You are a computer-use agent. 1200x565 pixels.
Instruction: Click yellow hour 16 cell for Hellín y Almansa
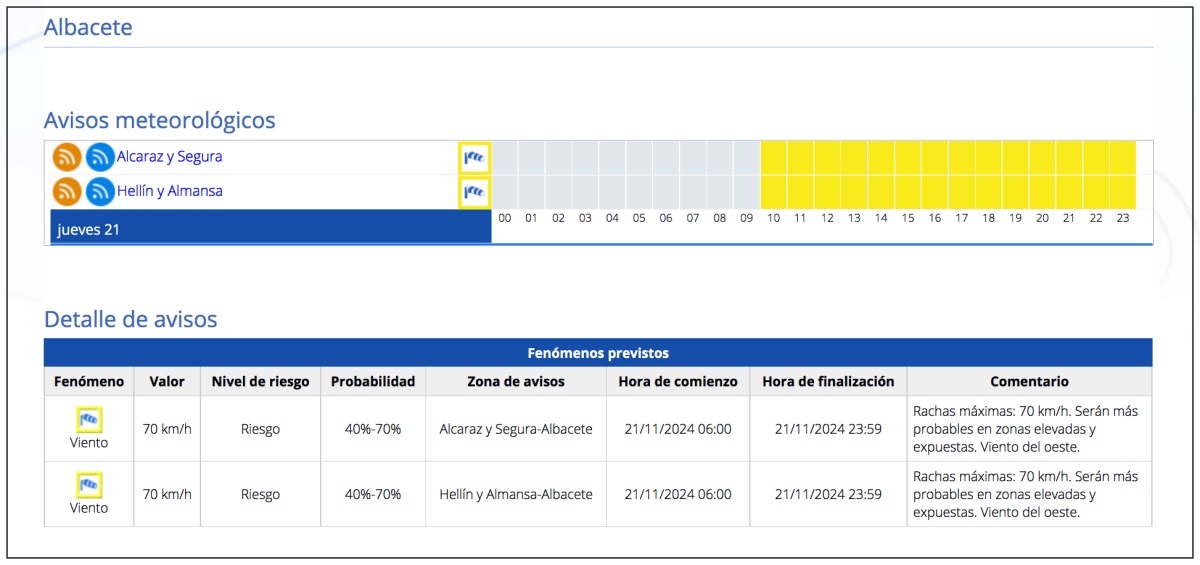(935, 192)
